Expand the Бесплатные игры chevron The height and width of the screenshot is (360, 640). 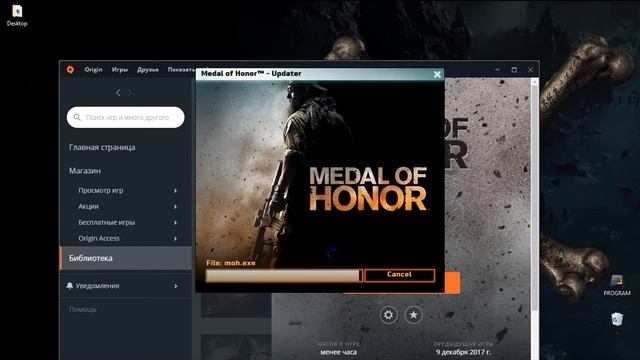tap(175, 222)
